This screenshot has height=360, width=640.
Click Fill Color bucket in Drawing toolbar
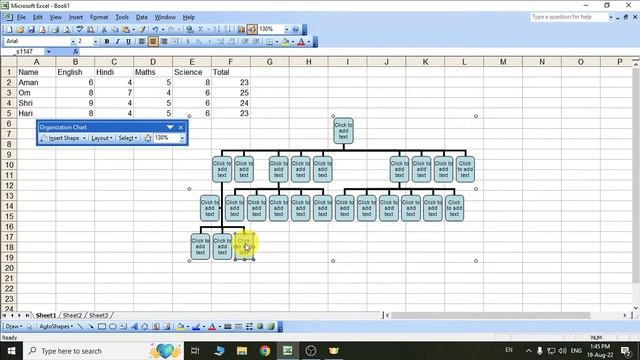pyautogui.click(x=180, y=327)
